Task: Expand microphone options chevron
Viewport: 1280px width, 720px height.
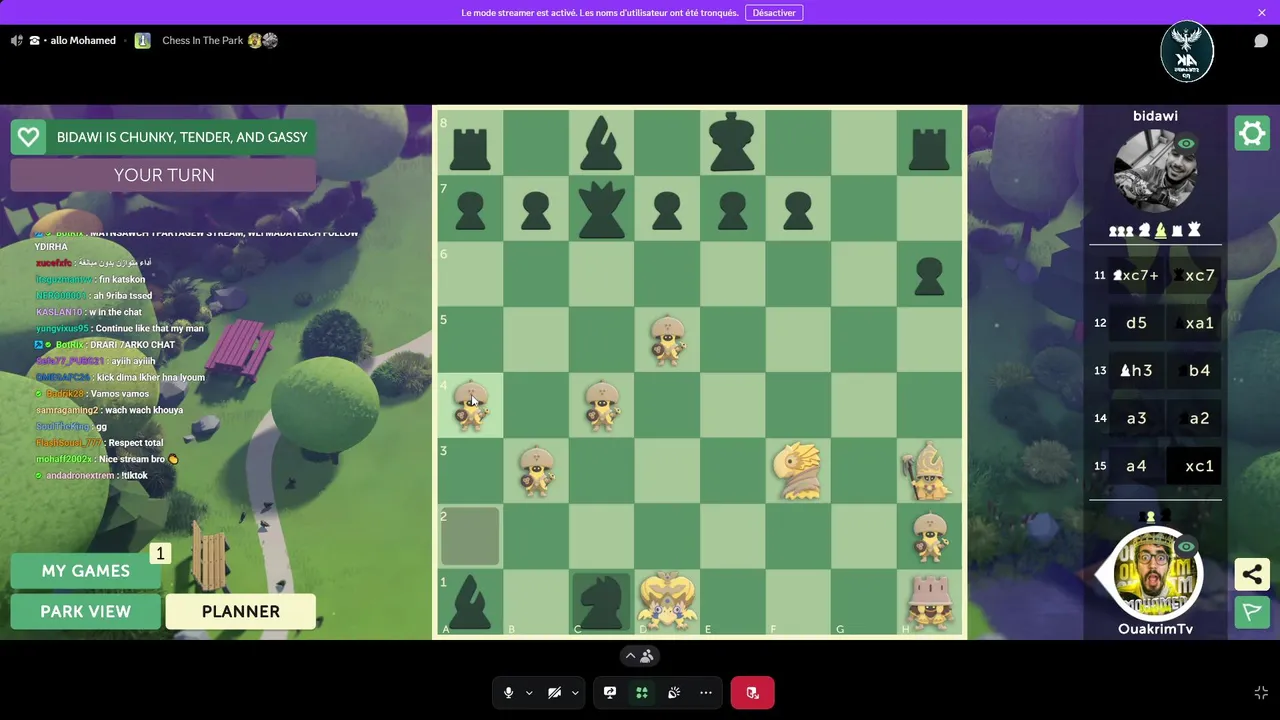Action: [529, 692]
